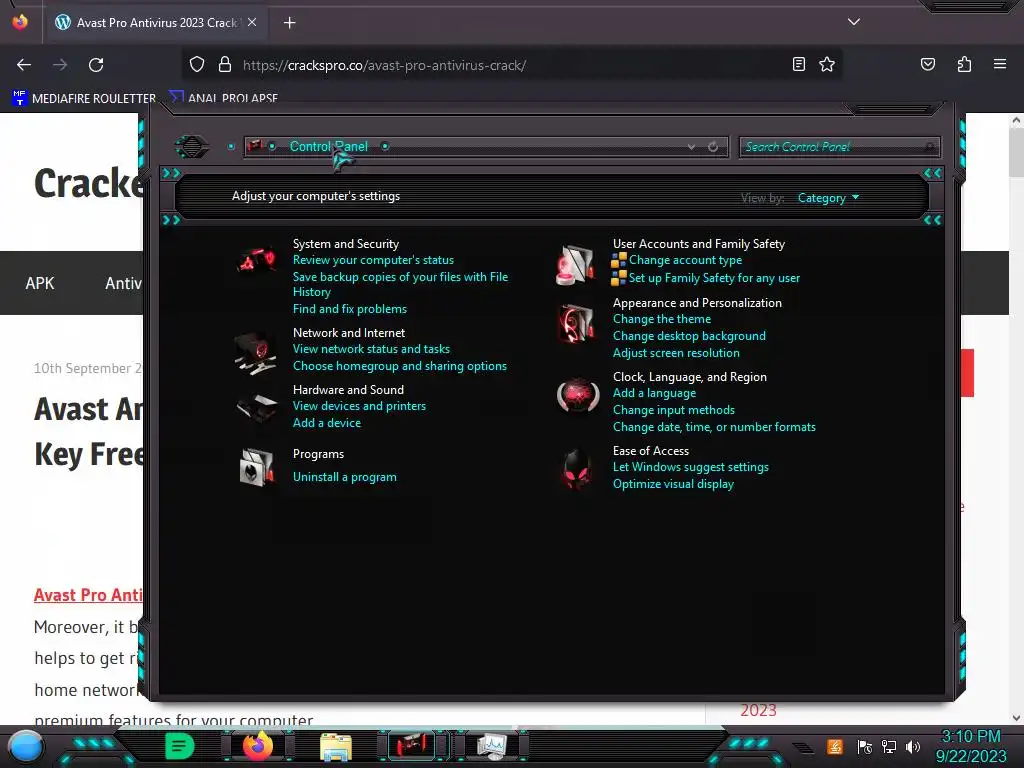Screen dimensions: 1024x768
Task: Click Find and fix problems
Action: [x=349, y=309]
